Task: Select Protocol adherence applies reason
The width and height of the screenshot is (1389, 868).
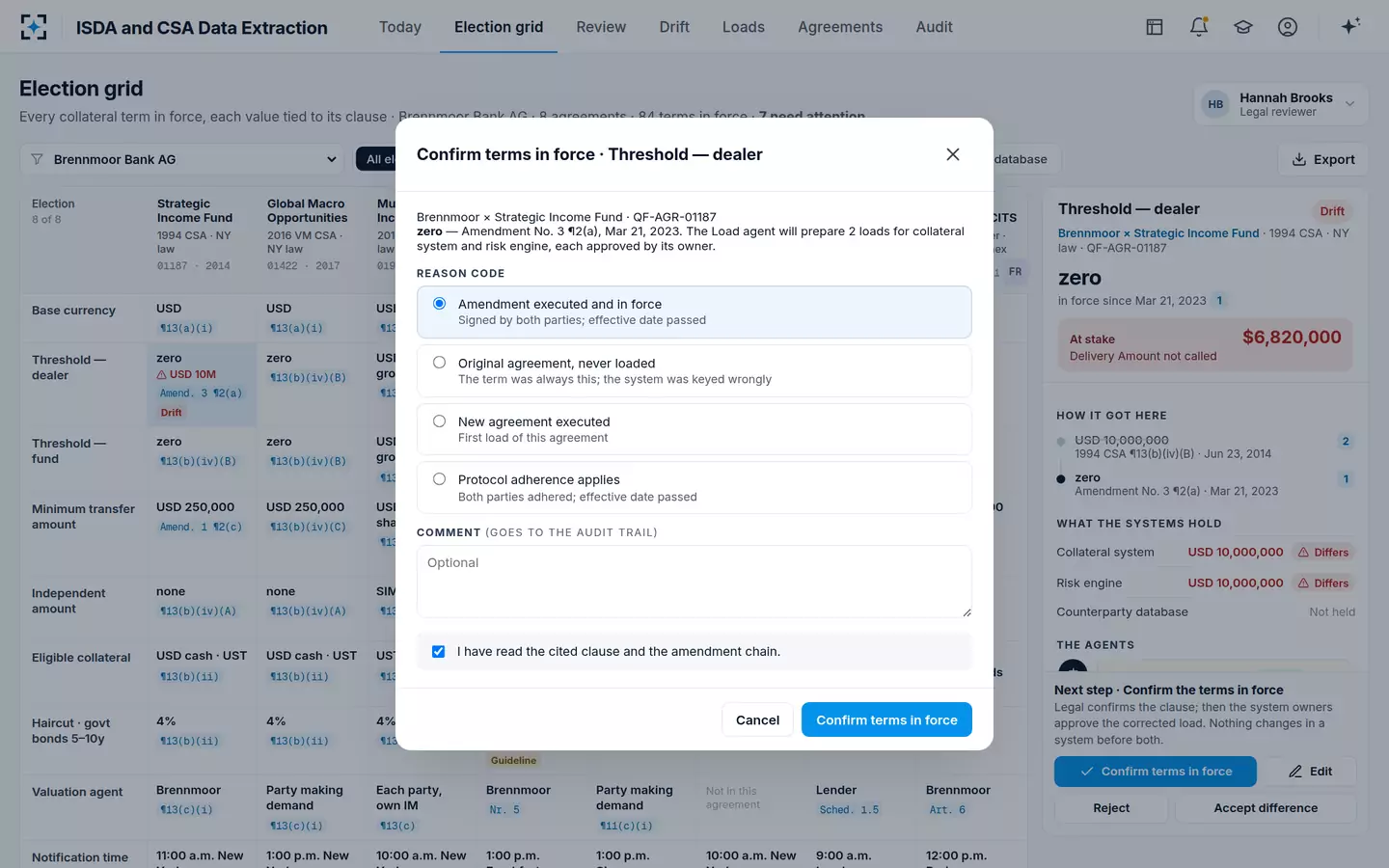Action: (x=694, y=487)
